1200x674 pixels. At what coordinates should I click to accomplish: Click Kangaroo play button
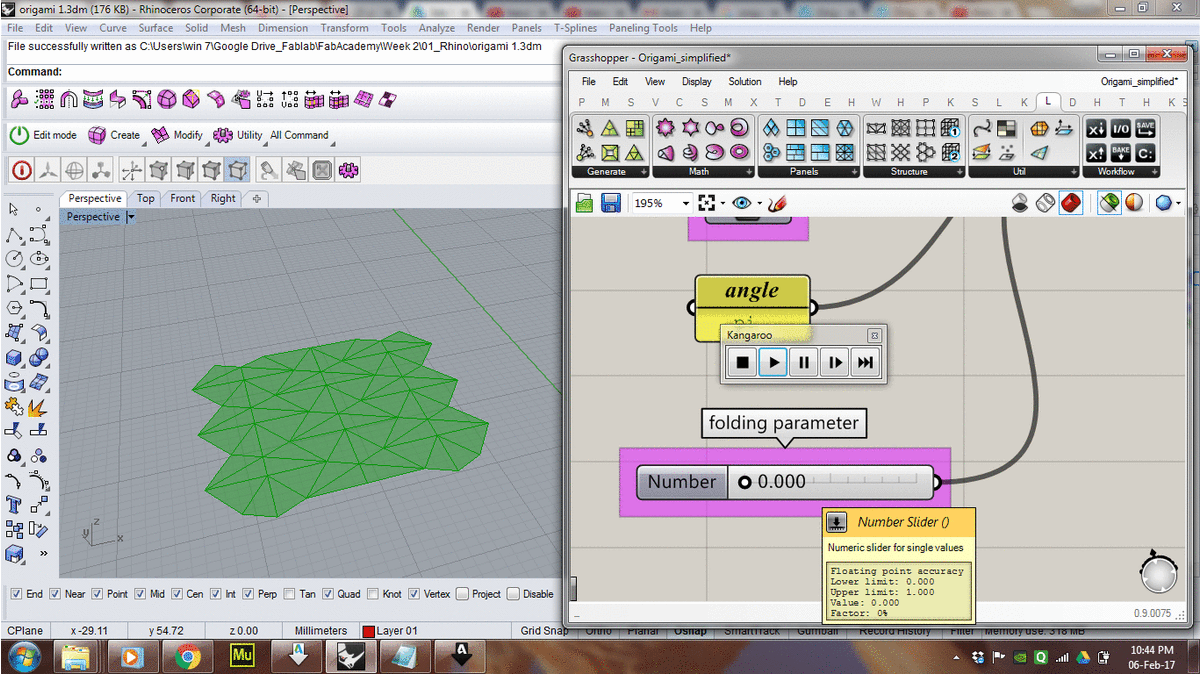[773, 362]
